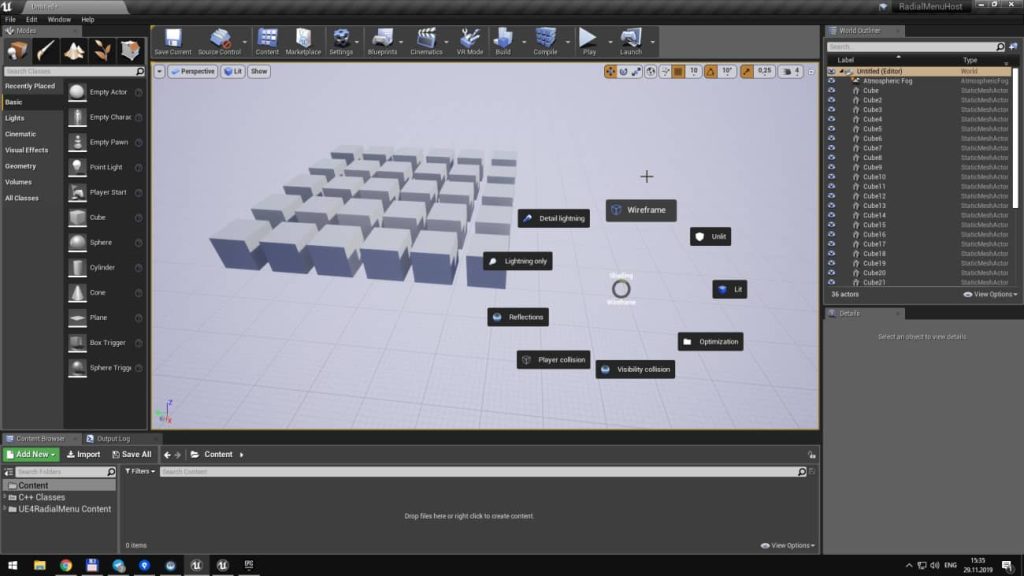Image resolution: width=1024 pixels, height=576 pixels.
Task: Choose Visibility collision in the radial menu
Action: [635, 370]
